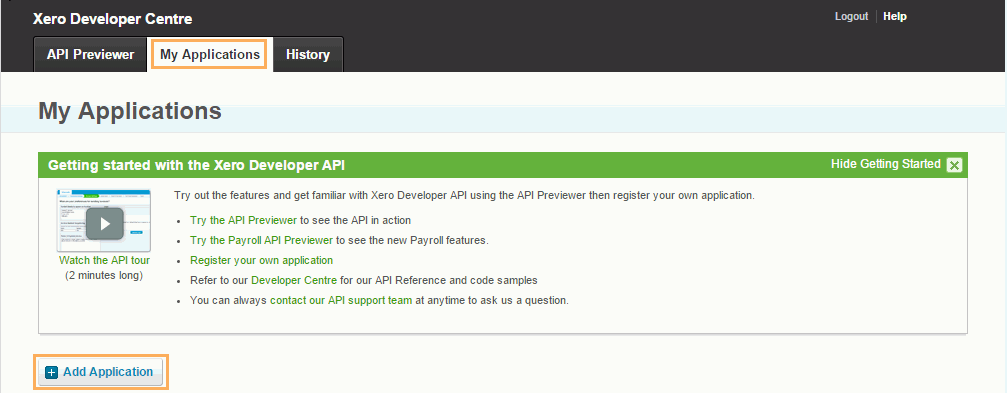The height and width of the screenshot is (393, 1007).
Task: Click the Xero Developer Centre title
Action: pyautogui.click(x=112, y=19)
